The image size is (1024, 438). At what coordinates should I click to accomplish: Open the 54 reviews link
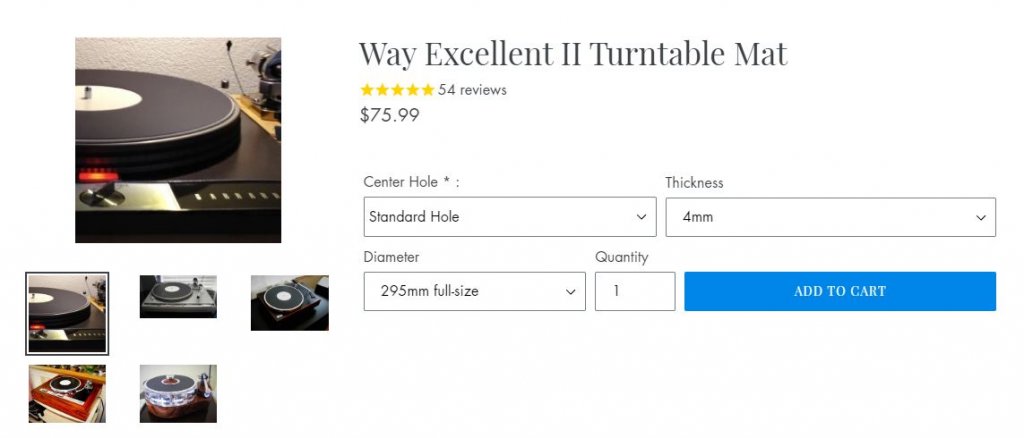[472, 90]
